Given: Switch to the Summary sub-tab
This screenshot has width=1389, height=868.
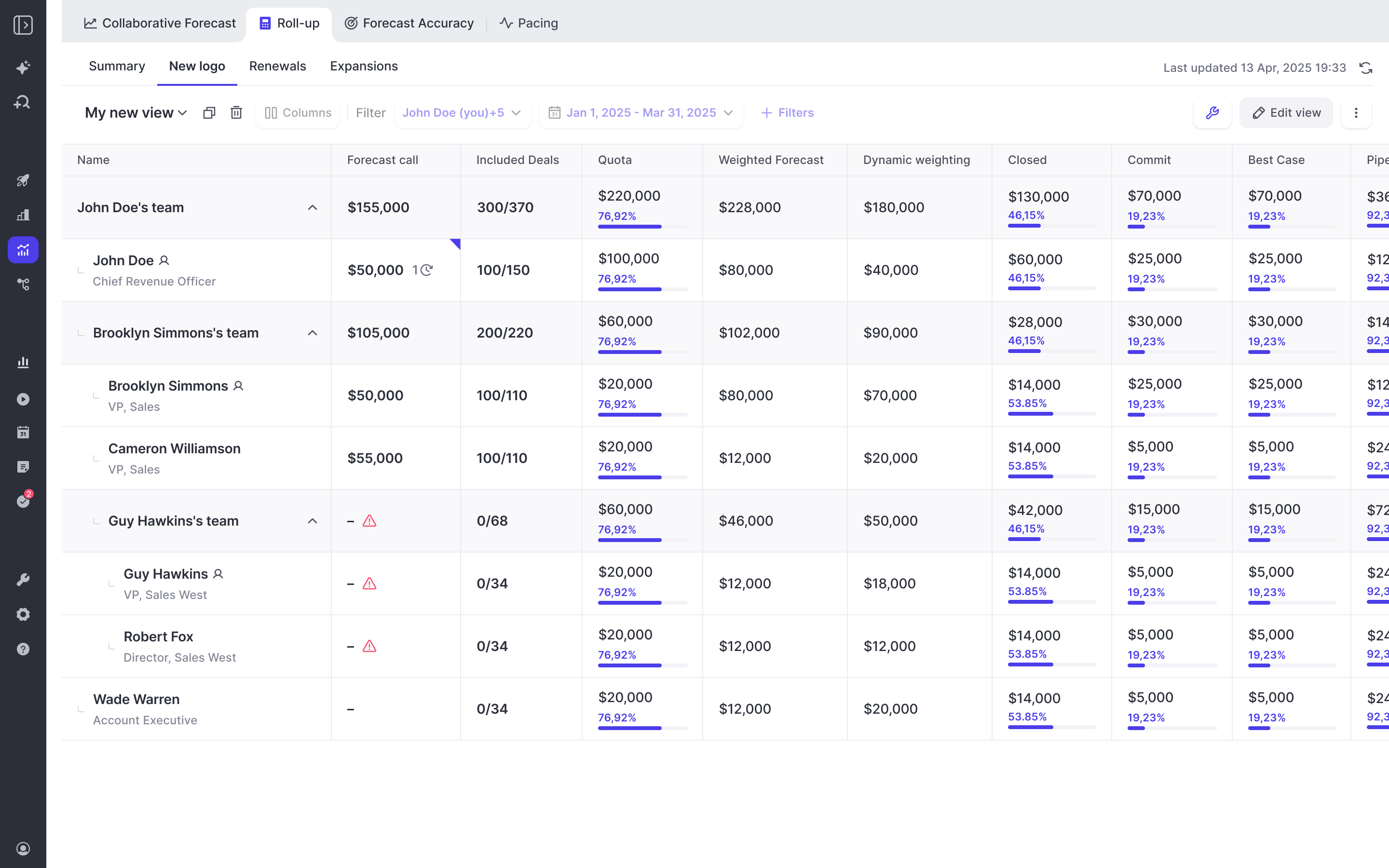Looking at the screenshot, I should click(x=117, y=66).
